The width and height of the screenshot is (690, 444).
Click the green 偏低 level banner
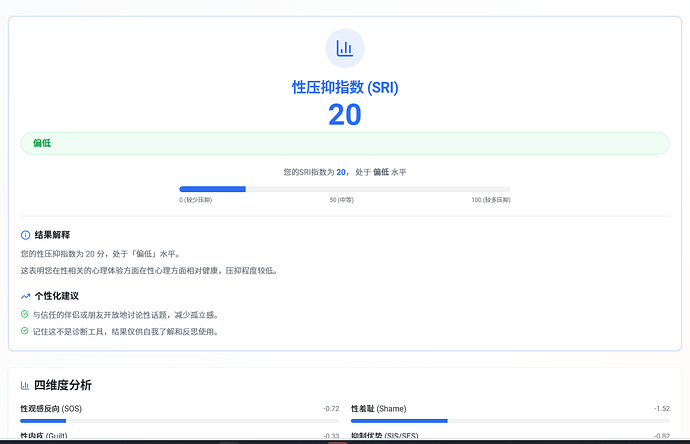345,143
